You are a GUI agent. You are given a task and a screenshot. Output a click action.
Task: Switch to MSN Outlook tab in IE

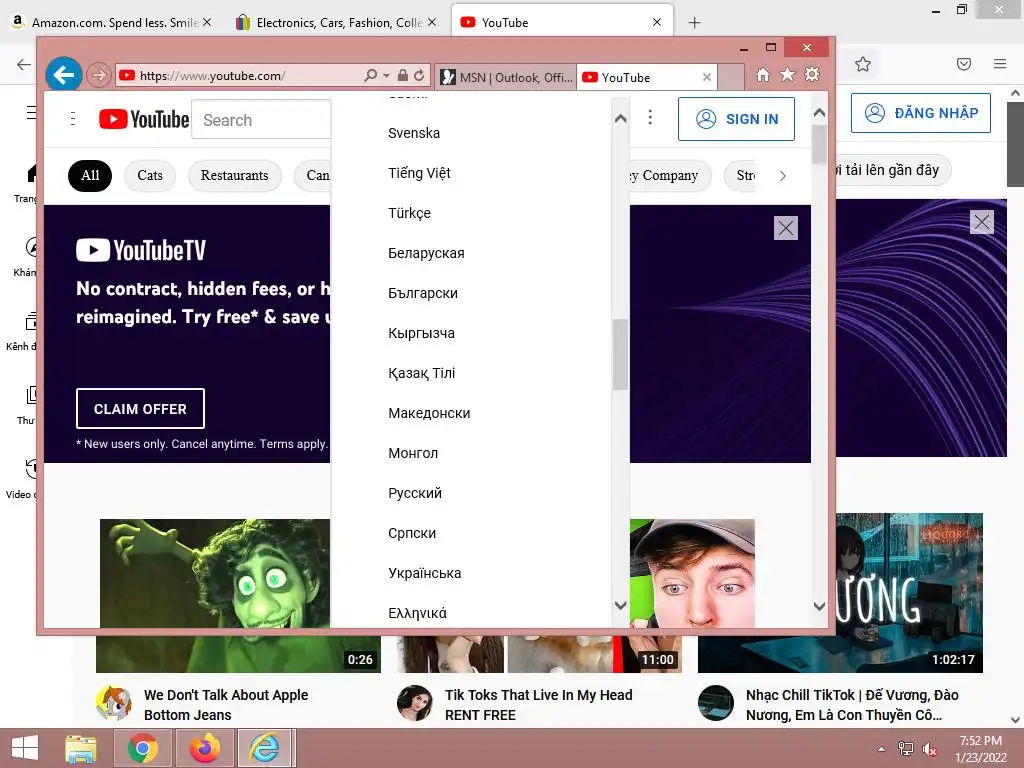pos(507,77)
